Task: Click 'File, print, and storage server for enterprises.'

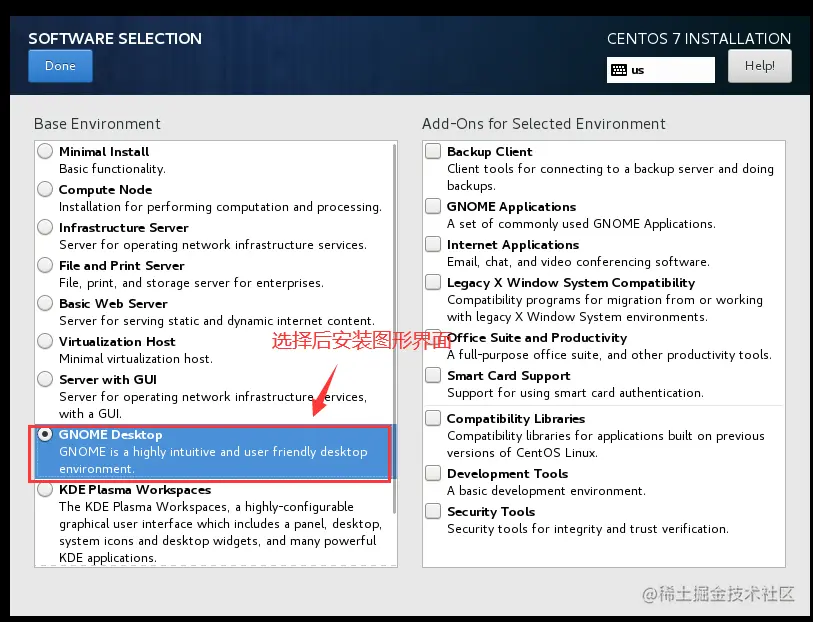Action: coord(191,283)
